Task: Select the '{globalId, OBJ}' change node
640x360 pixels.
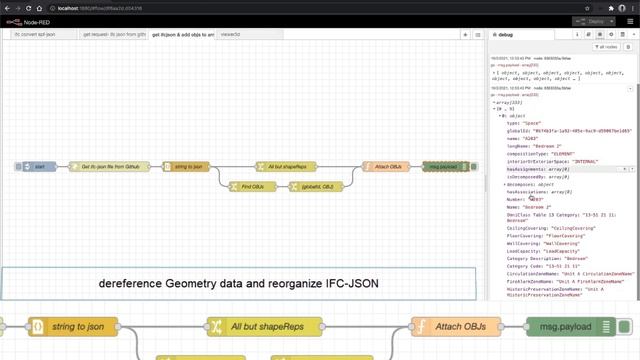Action: (x=316, y=187)
